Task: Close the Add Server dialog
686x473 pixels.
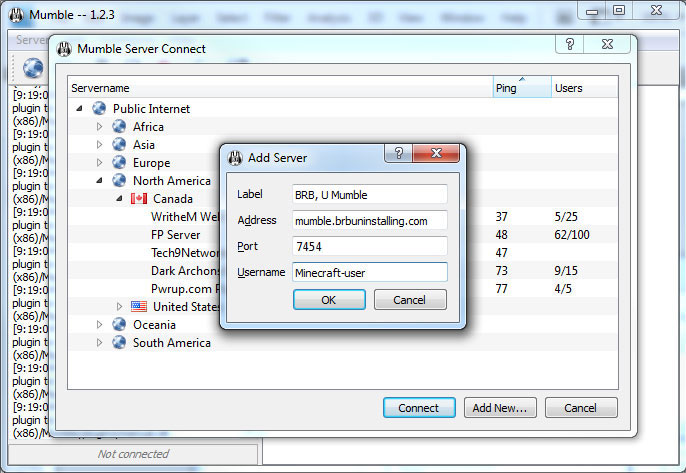Action: click(x=436, y=153)
